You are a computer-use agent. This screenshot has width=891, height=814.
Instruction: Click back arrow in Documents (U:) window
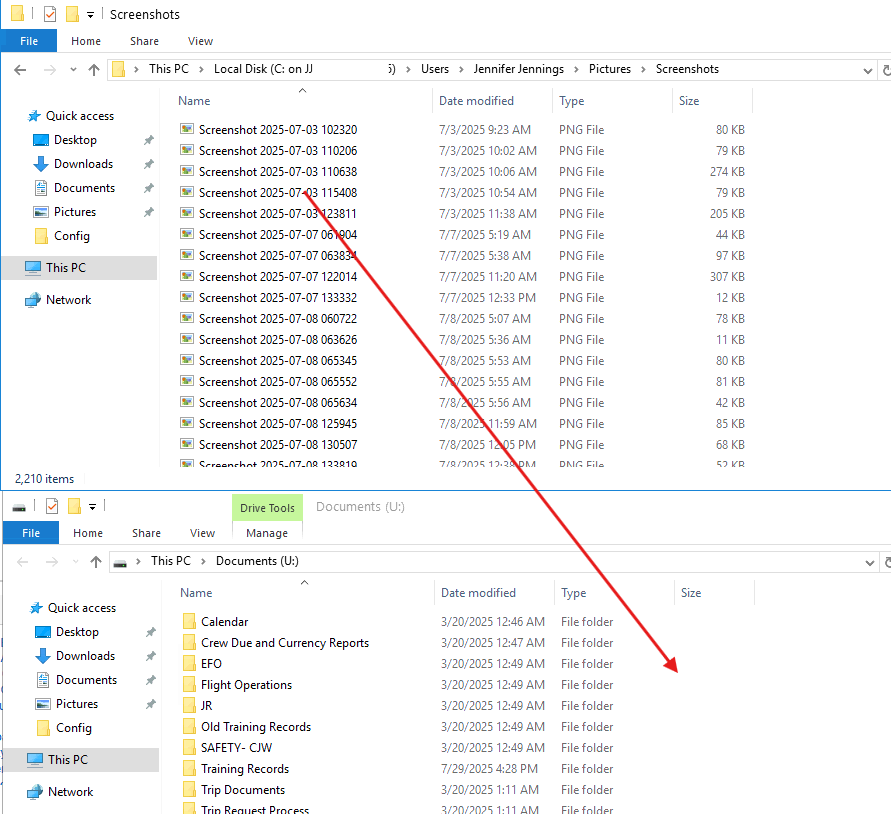tap(22, 562)
